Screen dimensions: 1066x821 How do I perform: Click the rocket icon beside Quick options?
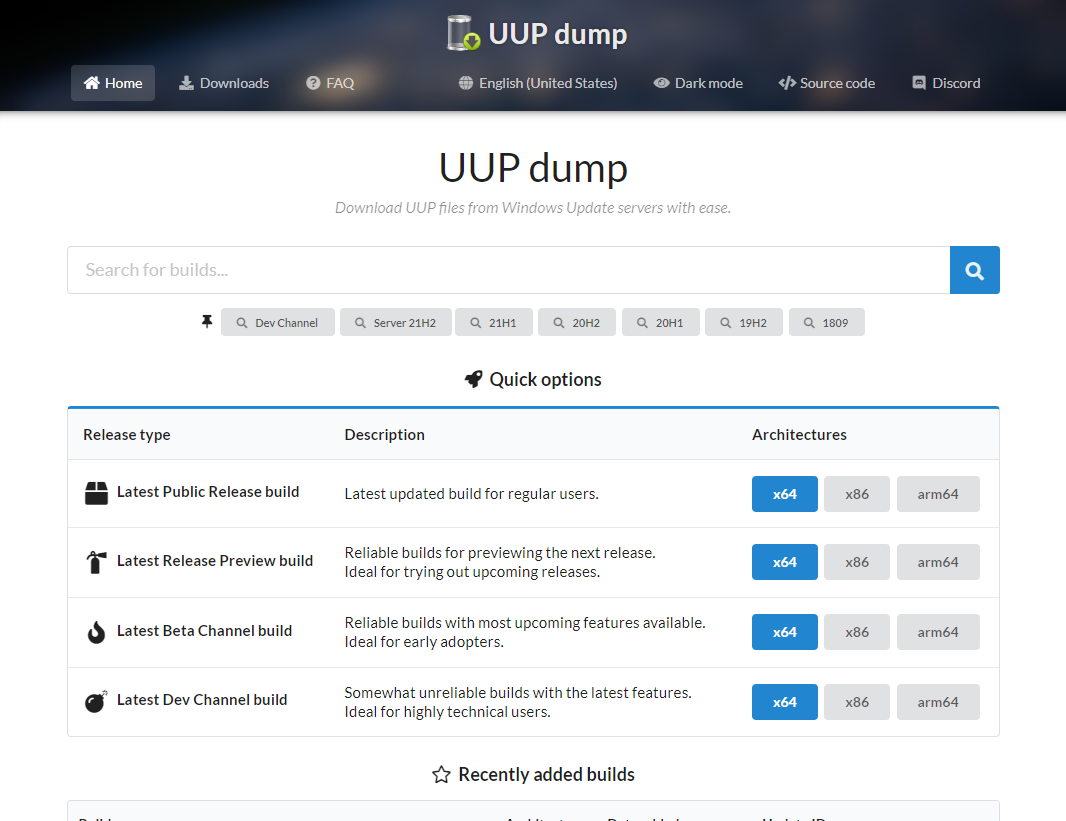(473, 379)
